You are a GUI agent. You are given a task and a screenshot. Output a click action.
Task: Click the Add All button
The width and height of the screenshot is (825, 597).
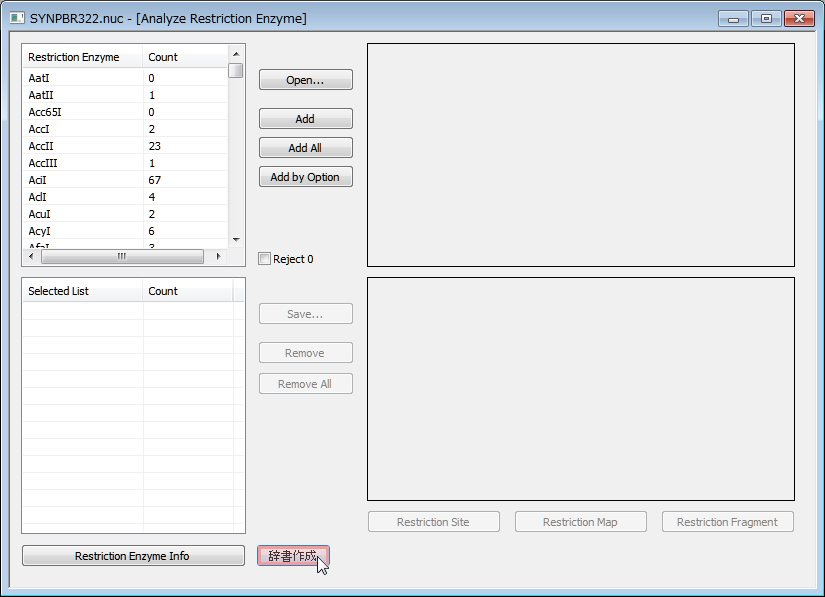click(305, 148)
